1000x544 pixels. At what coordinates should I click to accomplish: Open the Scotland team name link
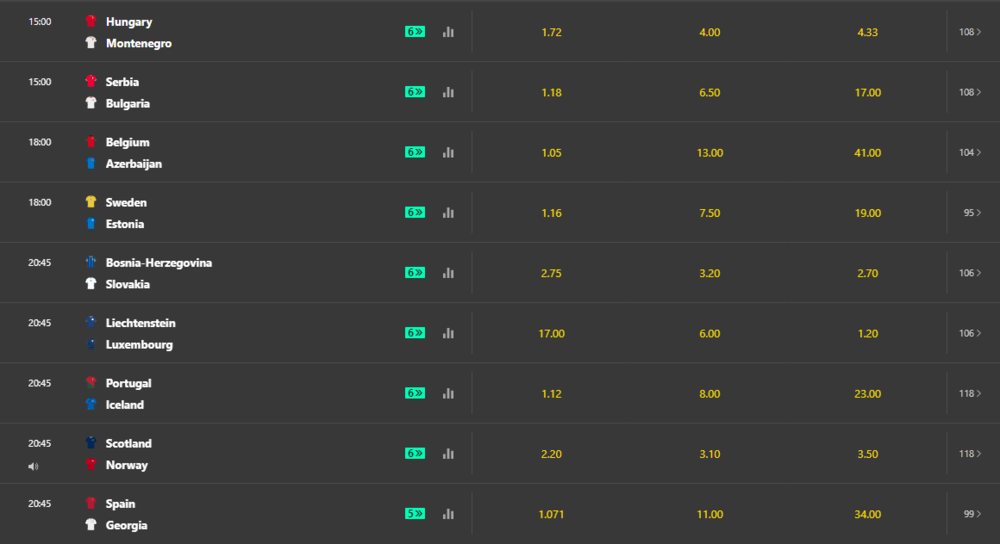(128, 443)
